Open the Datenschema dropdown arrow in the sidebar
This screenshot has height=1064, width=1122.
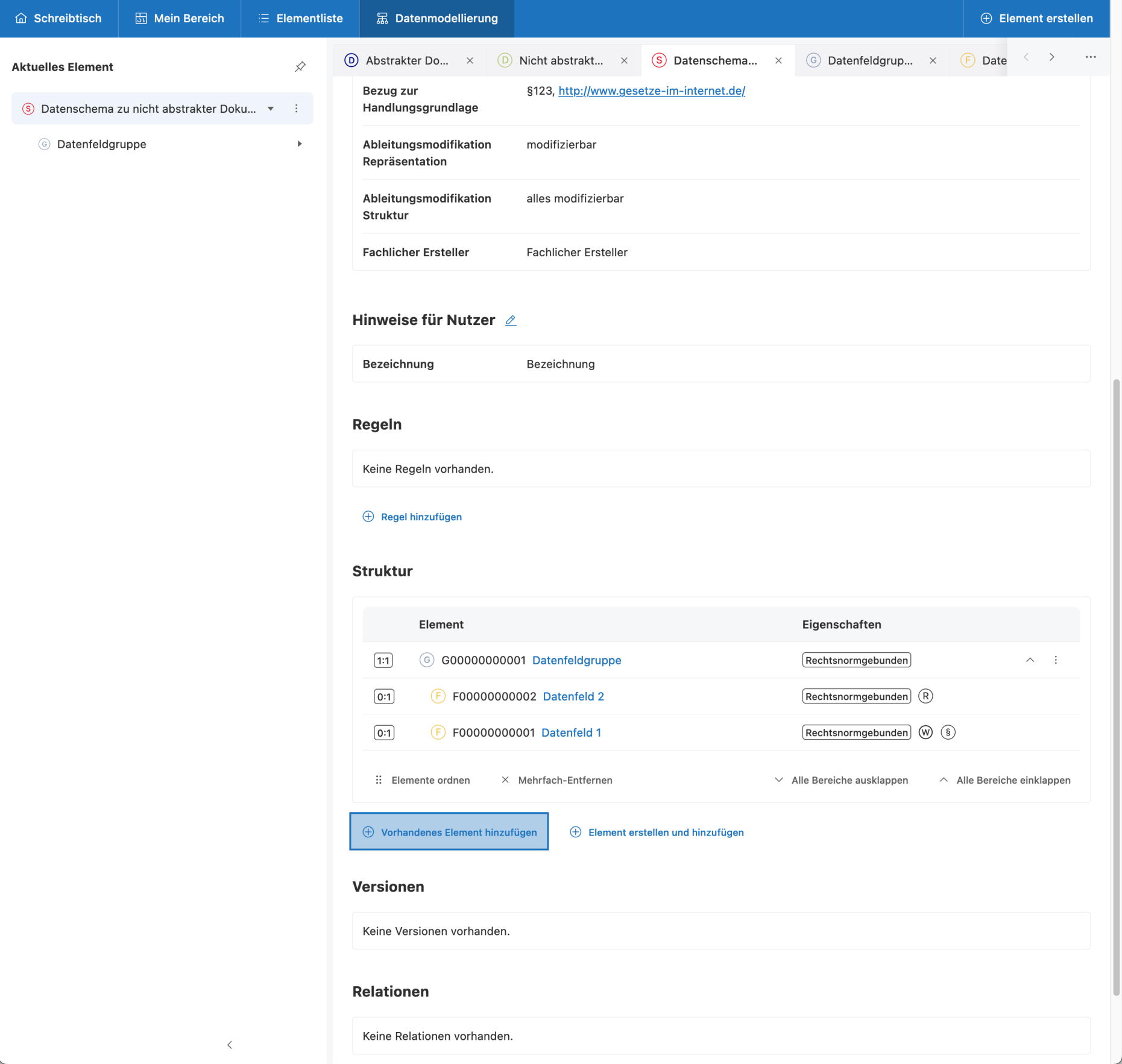[x=271, y=109]
